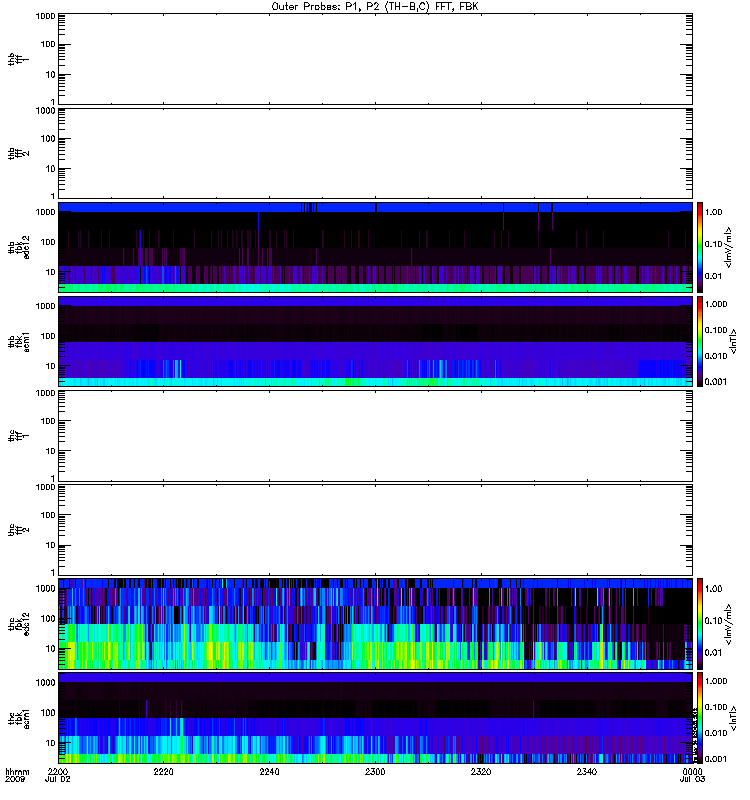
Task: Click the thc fbk edc12 spectrogram plot
Action: [375, 623]
